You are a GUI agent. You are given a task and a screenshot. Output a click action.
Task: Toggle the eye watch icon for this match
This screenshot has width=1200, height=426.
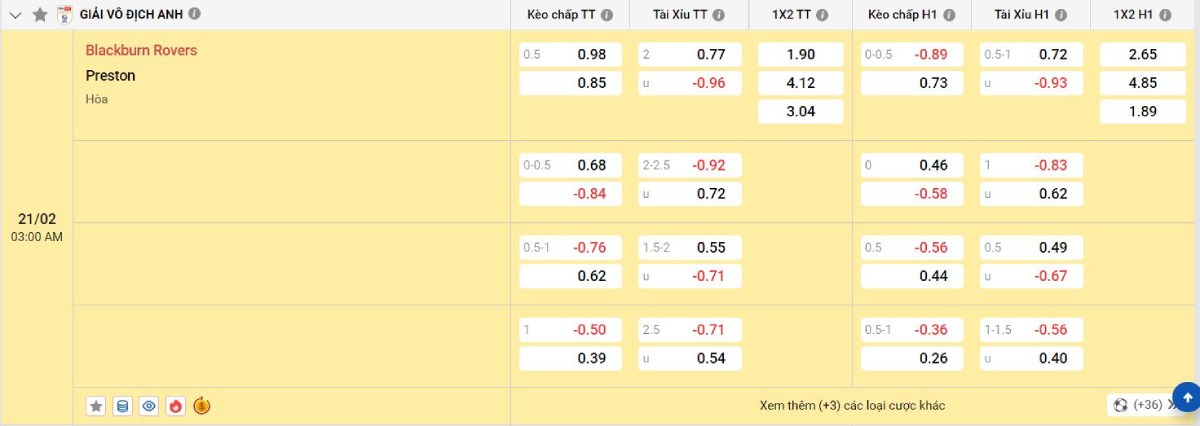[x=149, y=406]
